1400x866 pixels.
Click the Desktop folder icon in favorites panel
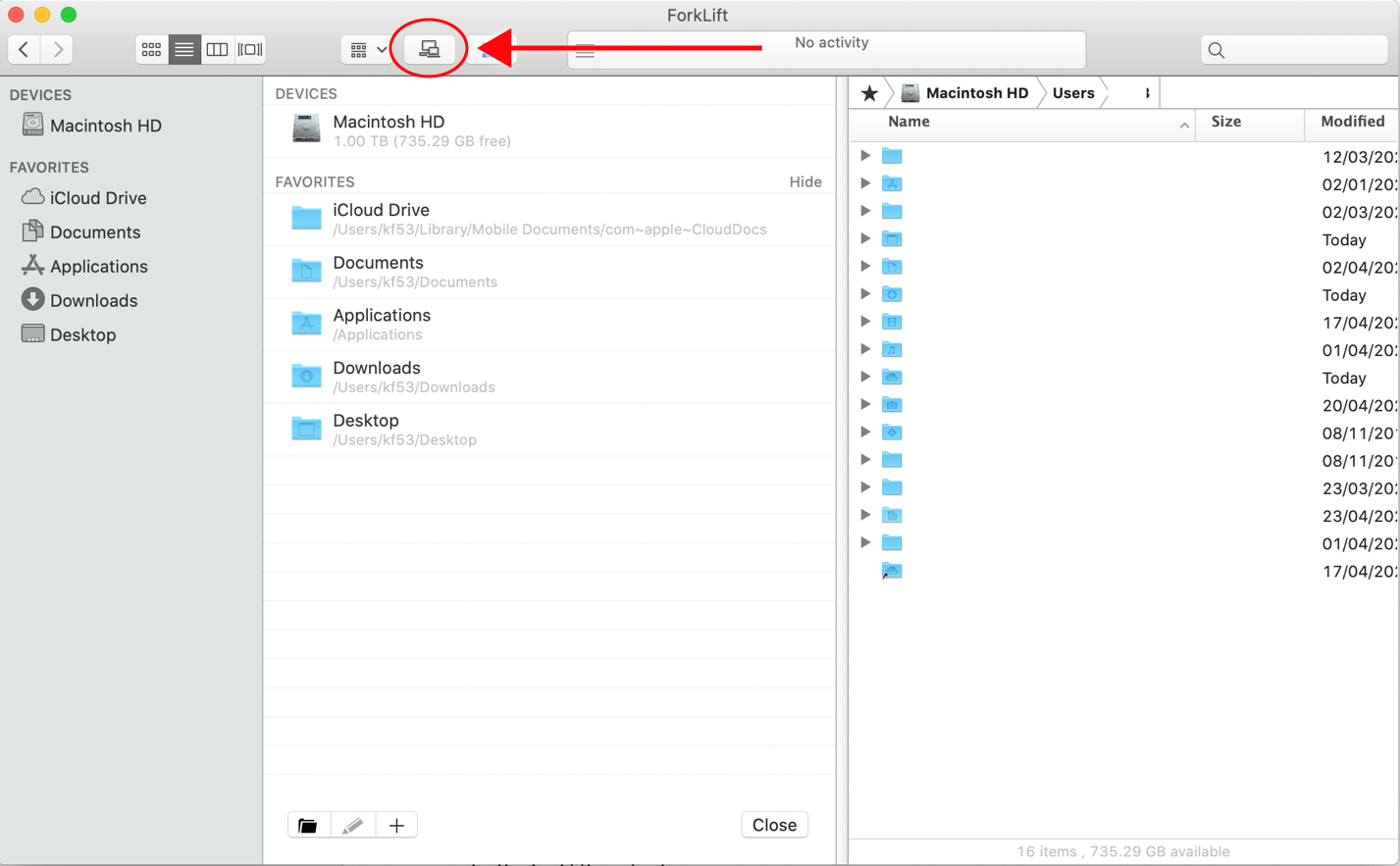coord(306,429)
